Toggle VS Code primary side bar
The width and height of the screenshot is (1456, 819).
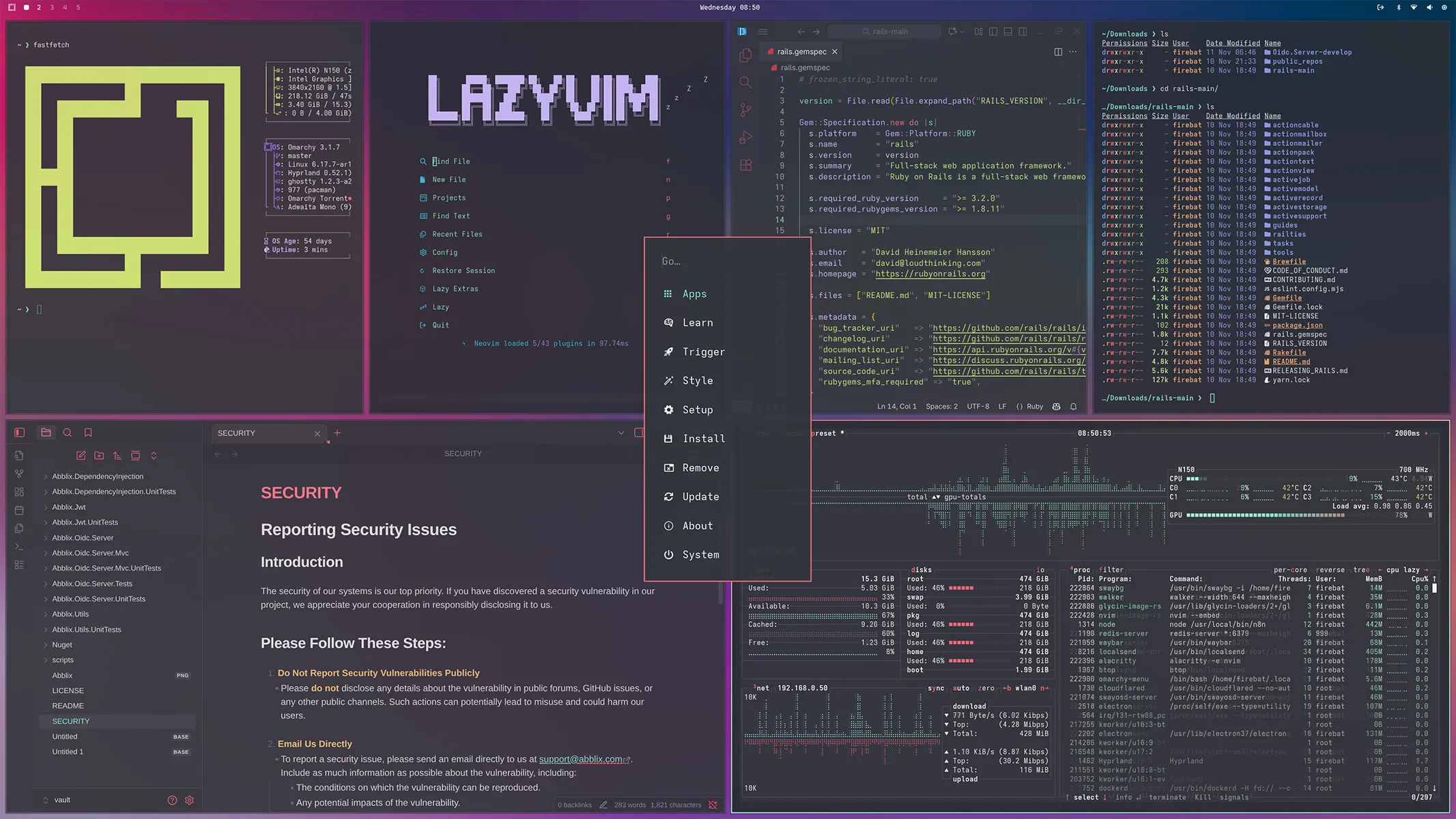[x=993, y=31]
